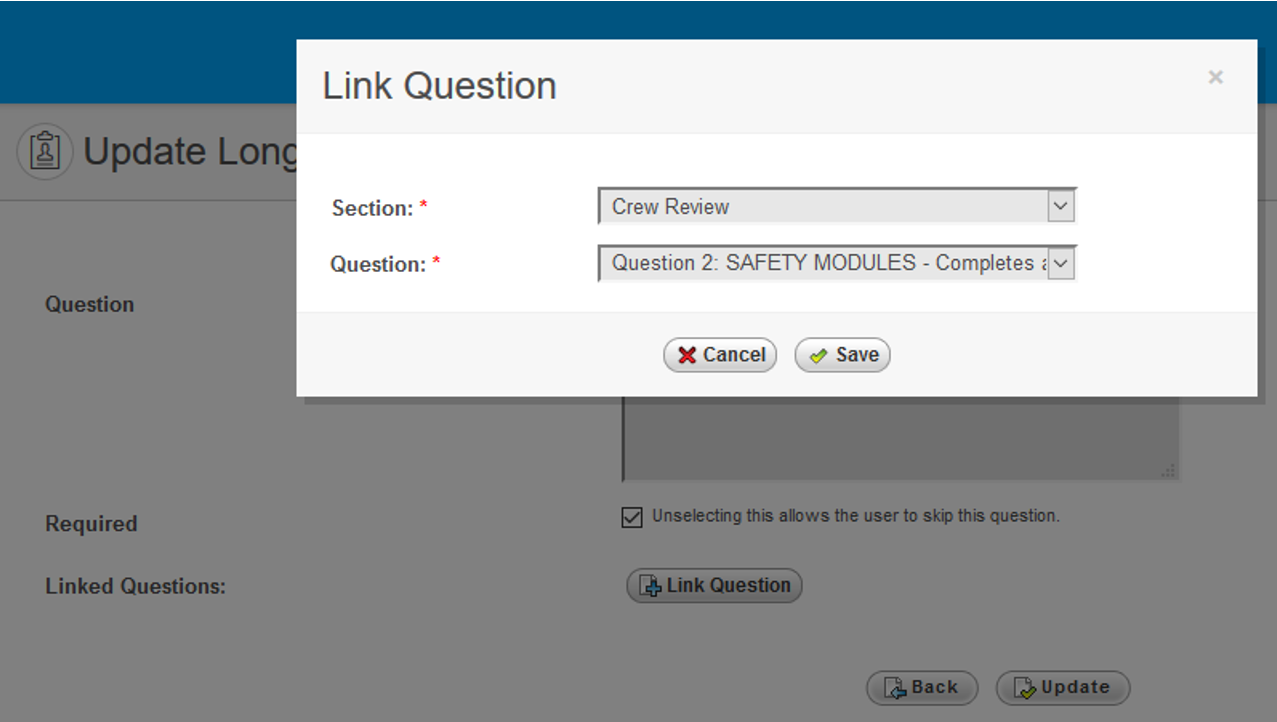Click the Question combo box arrow

[x=1060, y=264]
